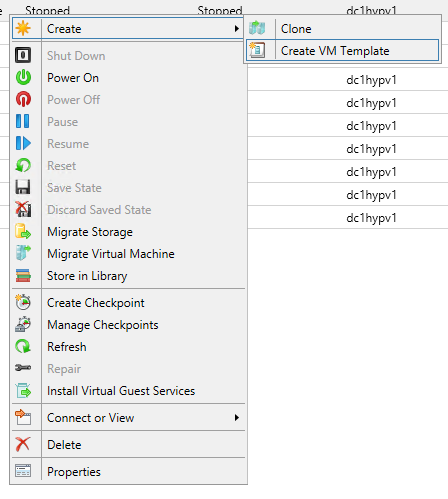
Task: Click the Migrate Virtual Machine server icon
Action: (x=23, y=253)
